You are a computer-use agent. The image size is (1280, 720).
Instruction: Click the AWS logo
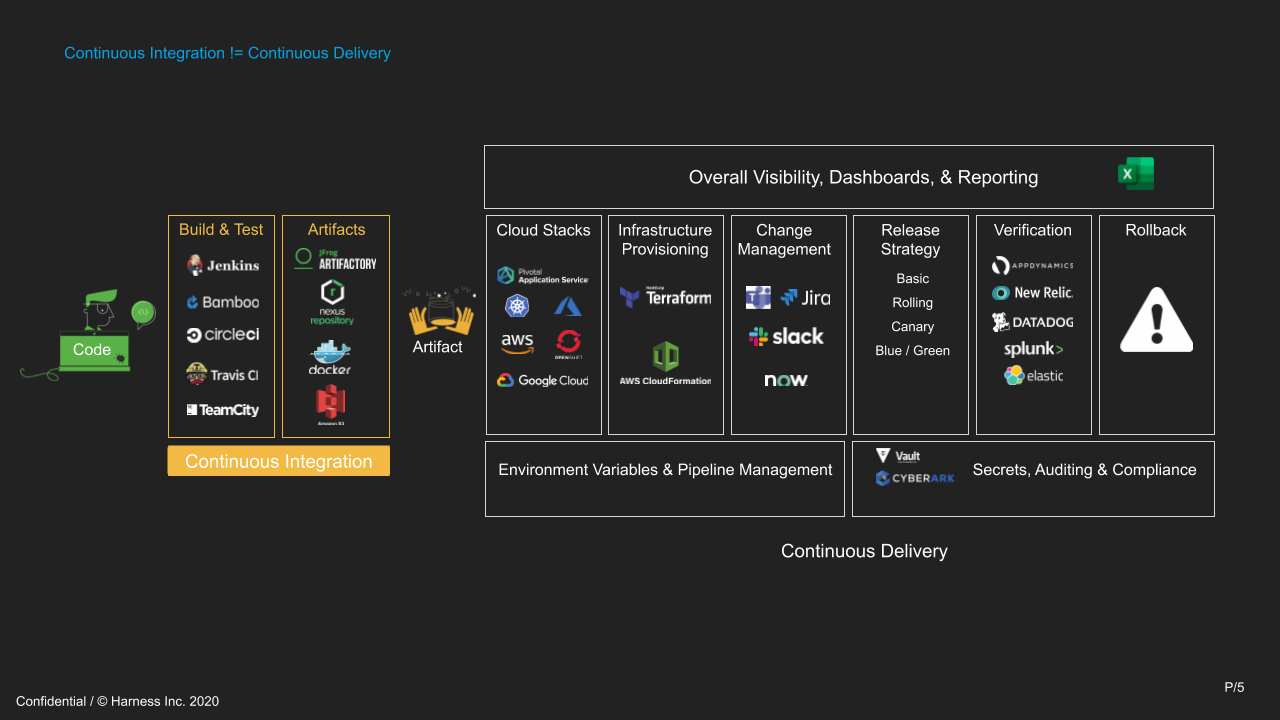point(517,343)
